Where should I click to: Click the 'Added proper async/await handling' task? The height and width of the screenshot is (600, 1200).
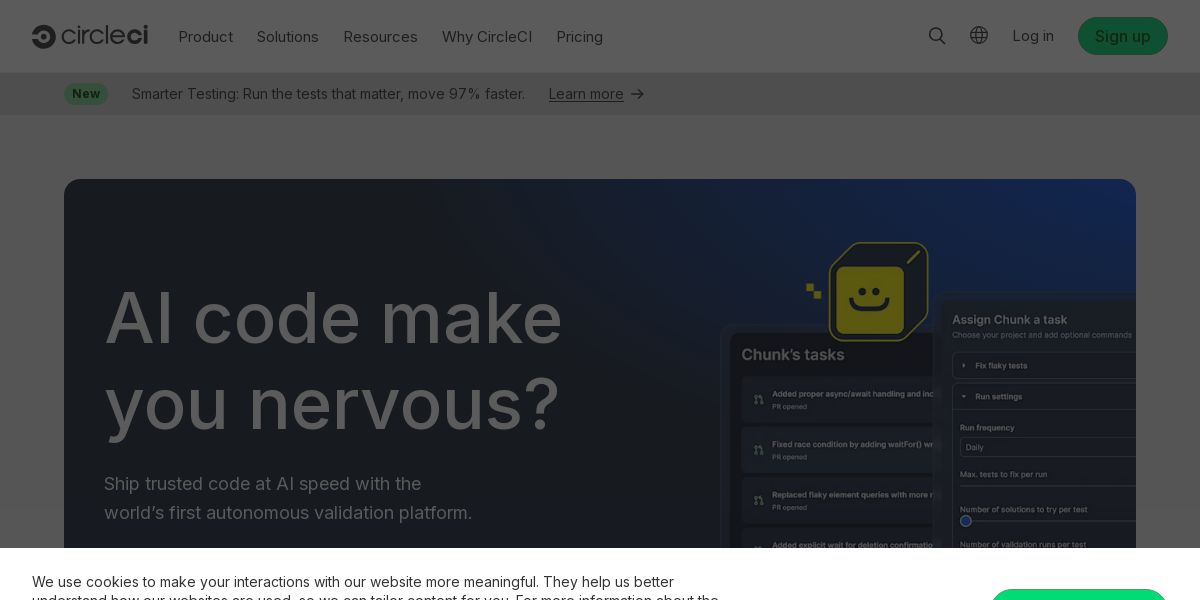838,400
